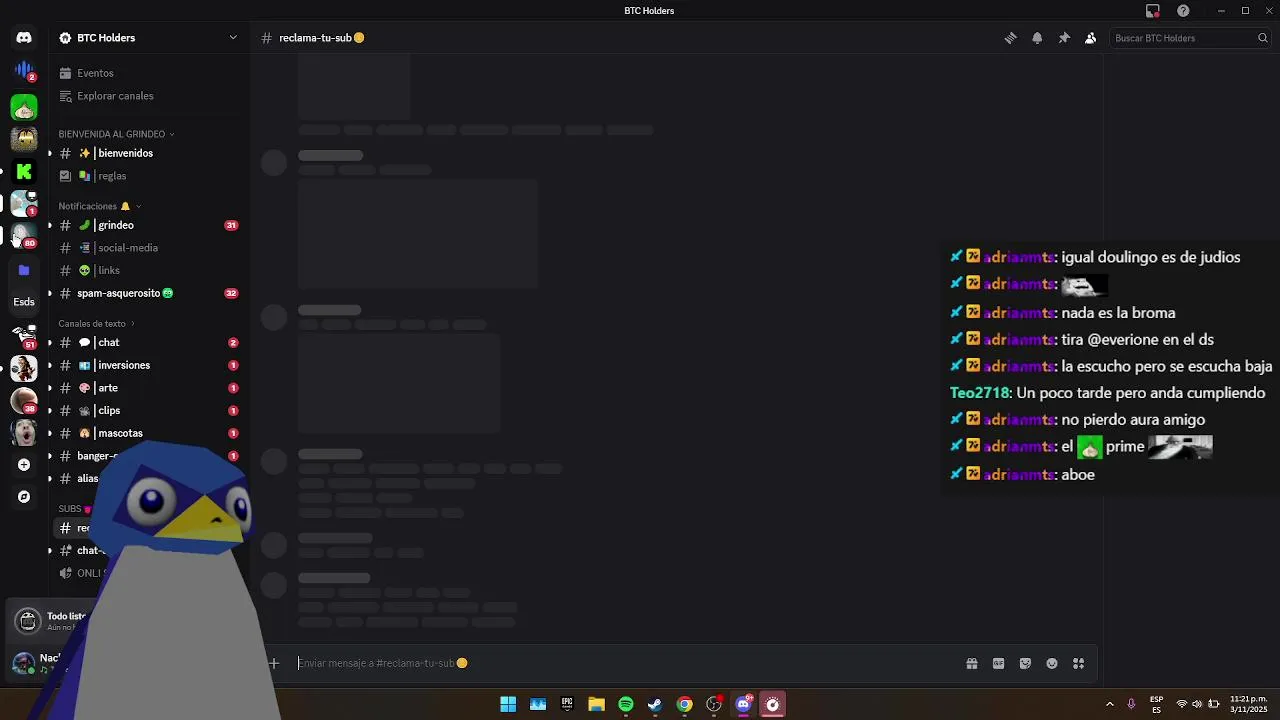Select the server icon with badge 38
This screenshot has width=1280, height=720.
coord(24,400)
